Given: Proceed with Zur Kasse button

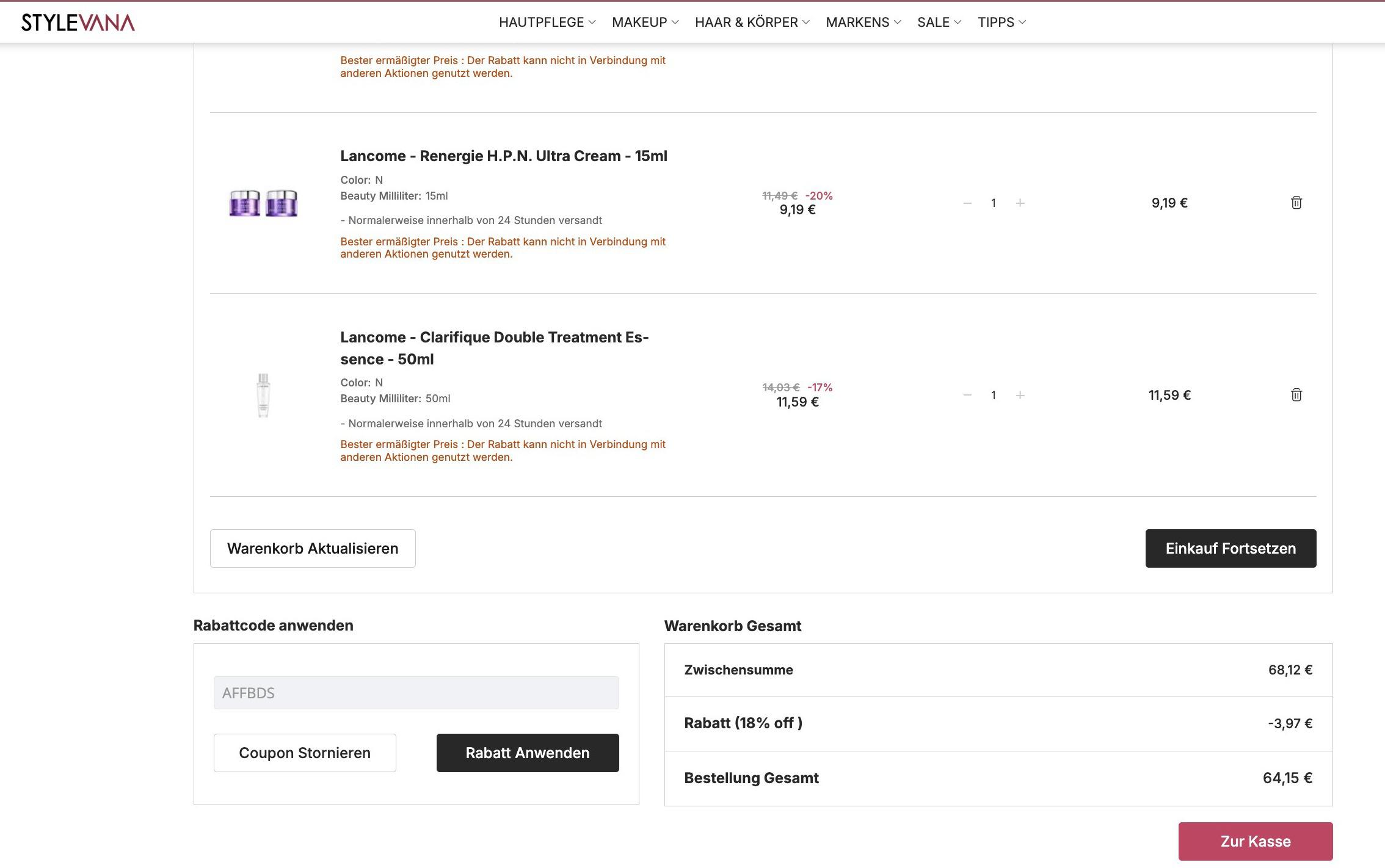Looking at the screenshot, I should click(x=1256, y=841).
